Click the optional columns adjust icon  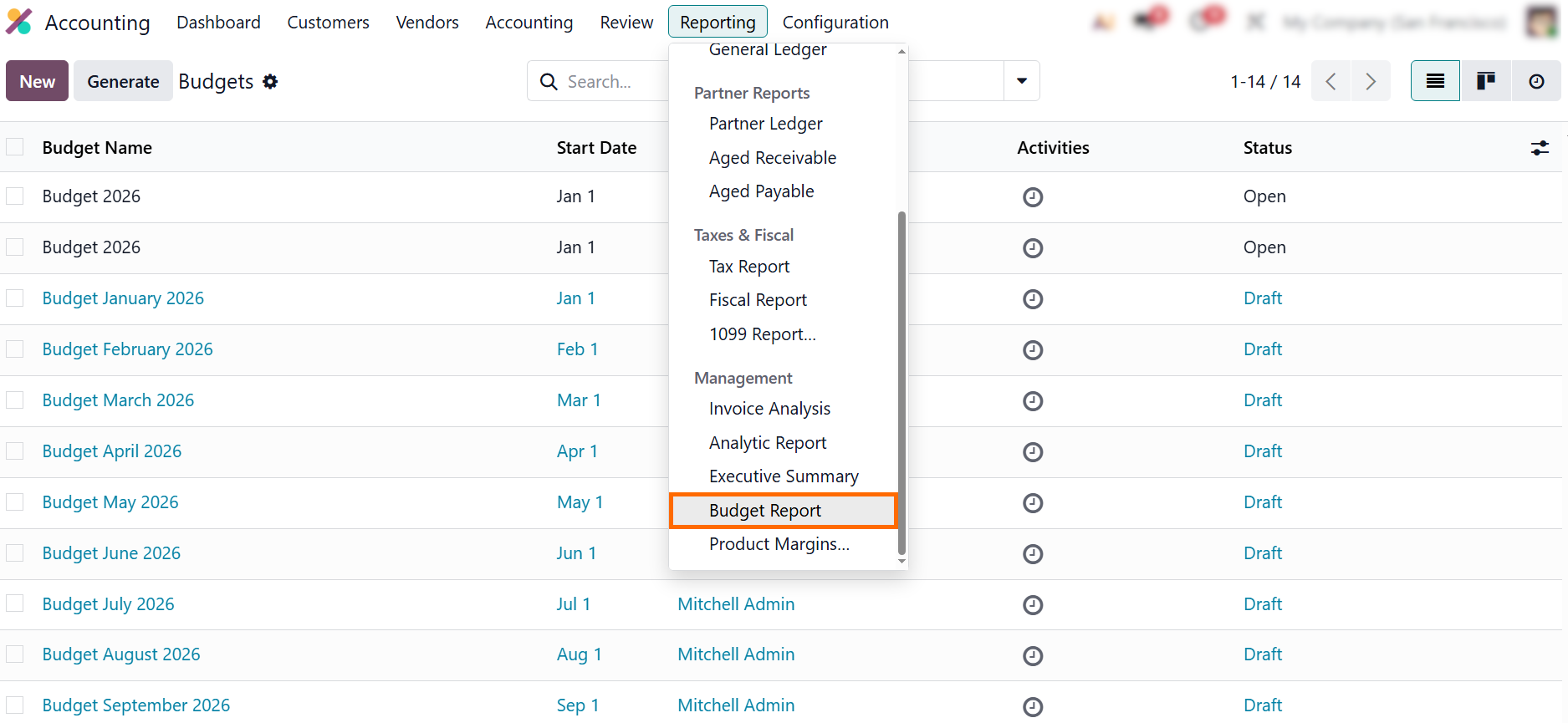coord(1540,148)
